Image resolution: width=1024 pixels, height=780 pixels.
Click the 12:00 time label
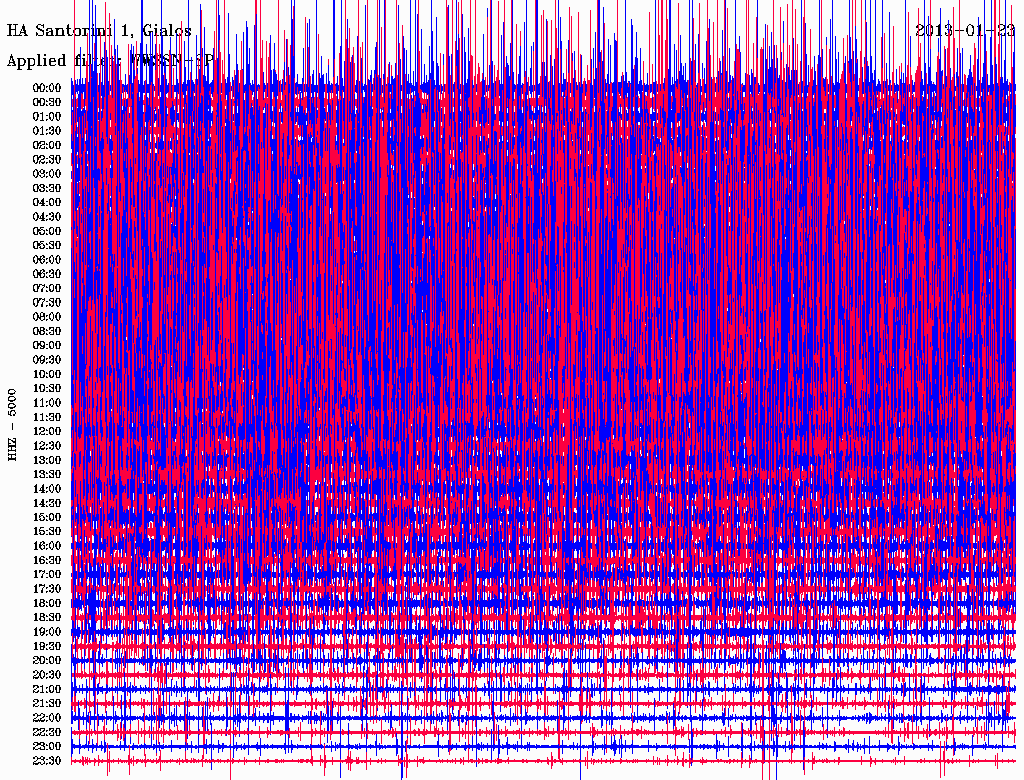47,431
